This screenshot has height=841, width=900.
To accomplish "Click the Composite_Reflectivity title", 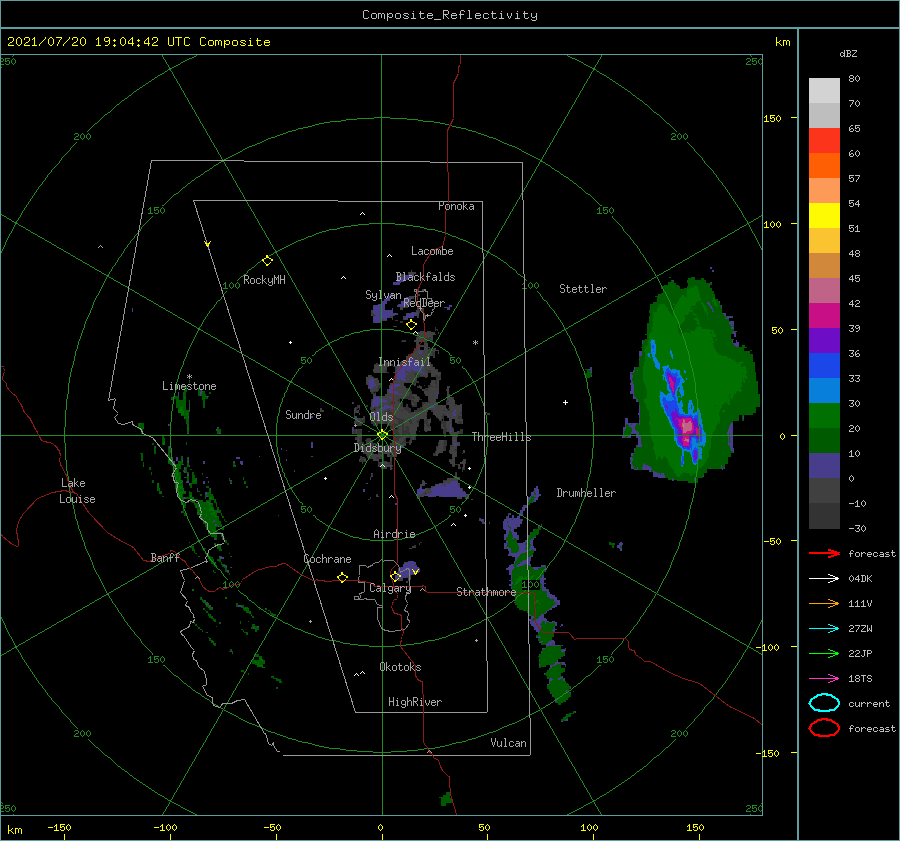I will pos(450,15).
